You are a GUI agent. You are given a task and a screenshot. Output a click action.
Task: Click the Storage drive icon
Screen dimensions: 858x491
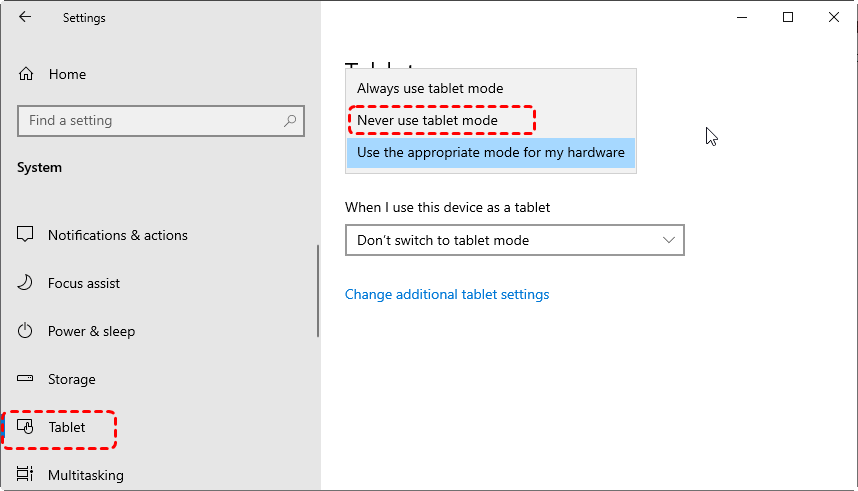click(x=26, y=379)
